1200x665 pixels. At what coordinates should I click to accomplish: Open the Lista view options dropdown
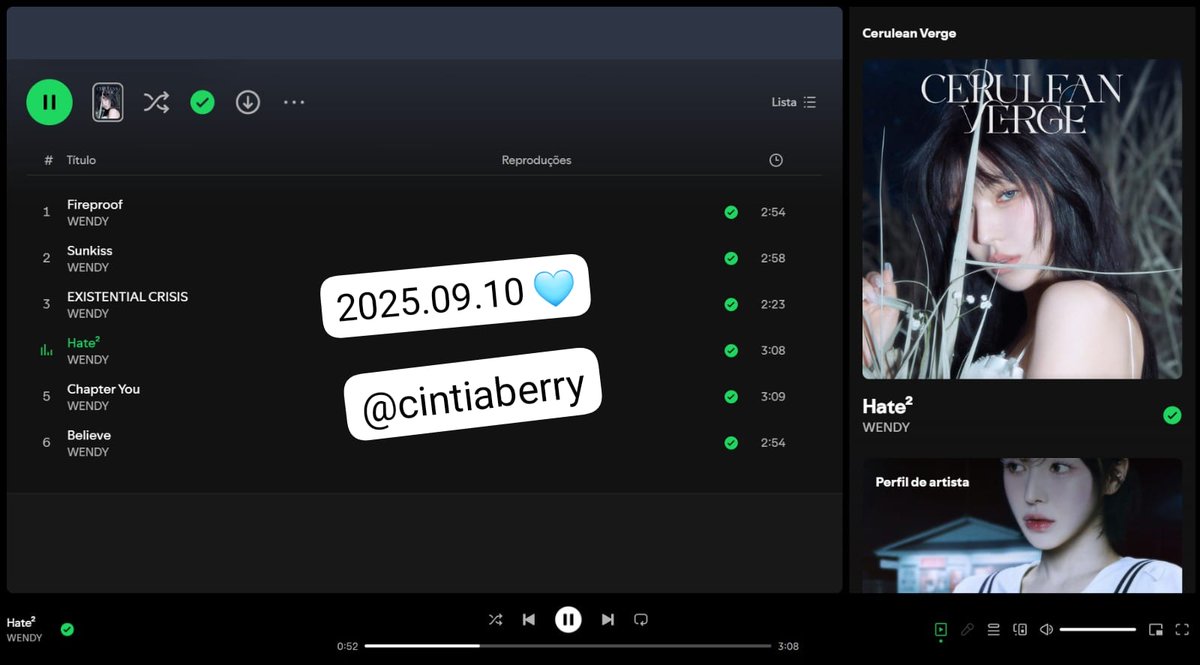tap(794, 102)
